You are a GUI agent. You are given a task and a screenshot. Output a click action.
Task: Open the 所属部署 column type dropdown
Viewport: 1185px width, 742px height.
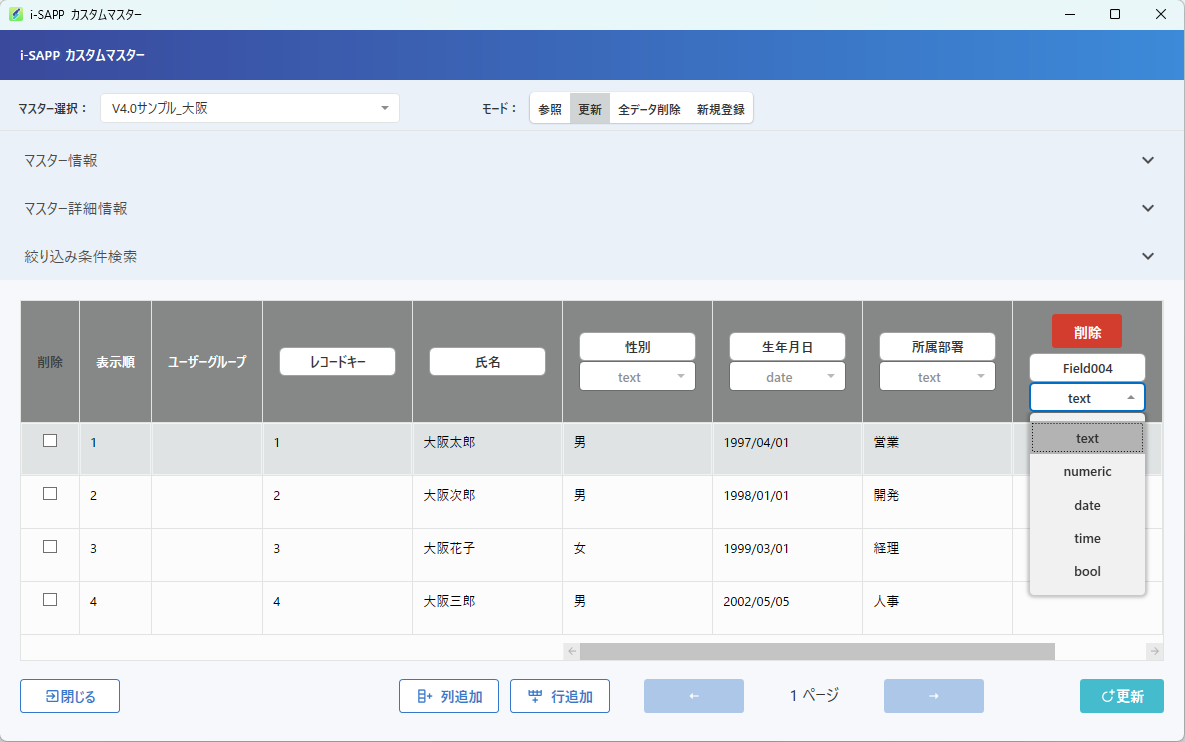coord(937,377)
